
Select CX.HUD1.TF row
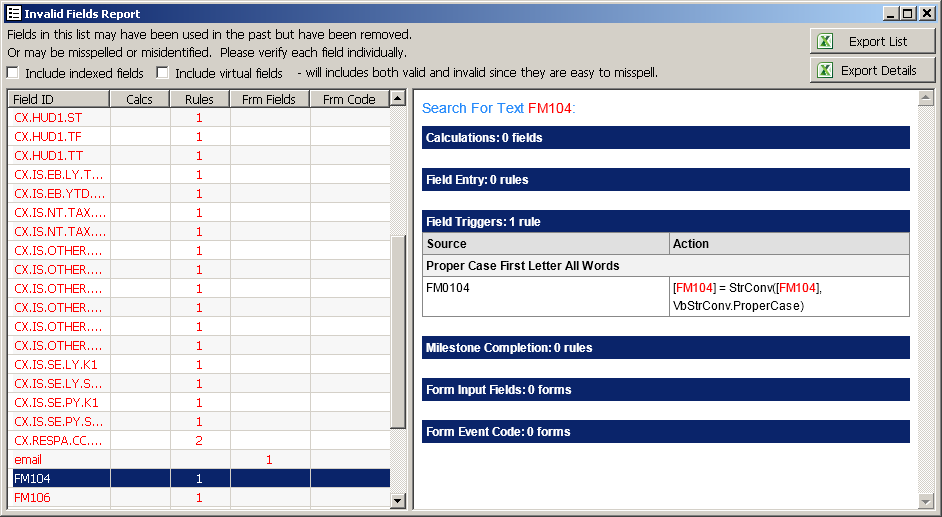coord(199,137)
